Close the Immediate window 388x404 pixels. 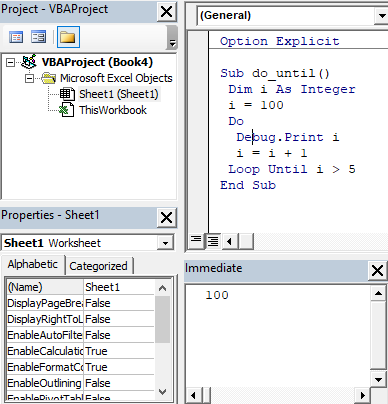click(x=377, y=270)
